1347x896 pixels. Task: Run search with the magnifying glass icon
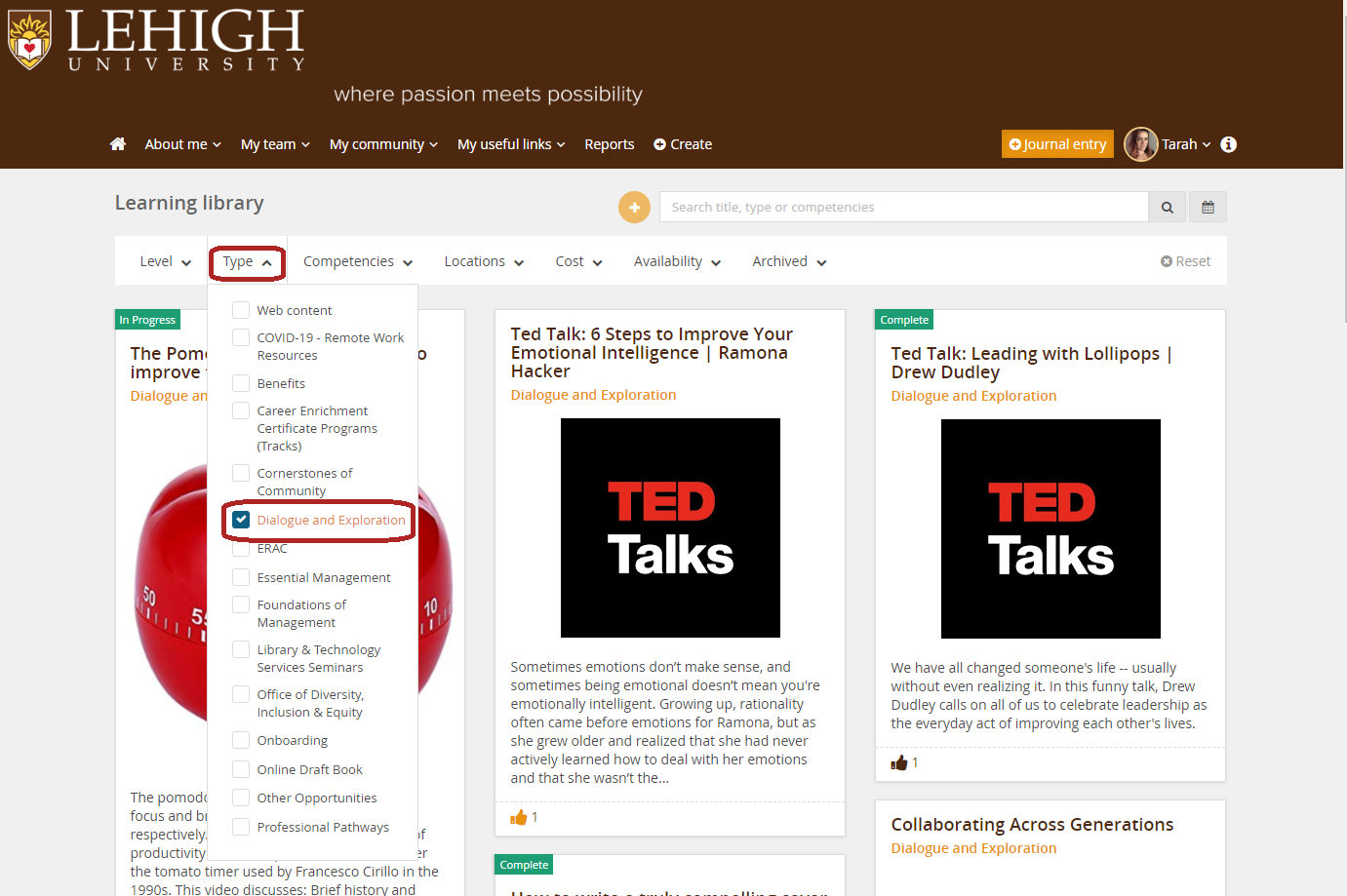tap(1168, 207)
